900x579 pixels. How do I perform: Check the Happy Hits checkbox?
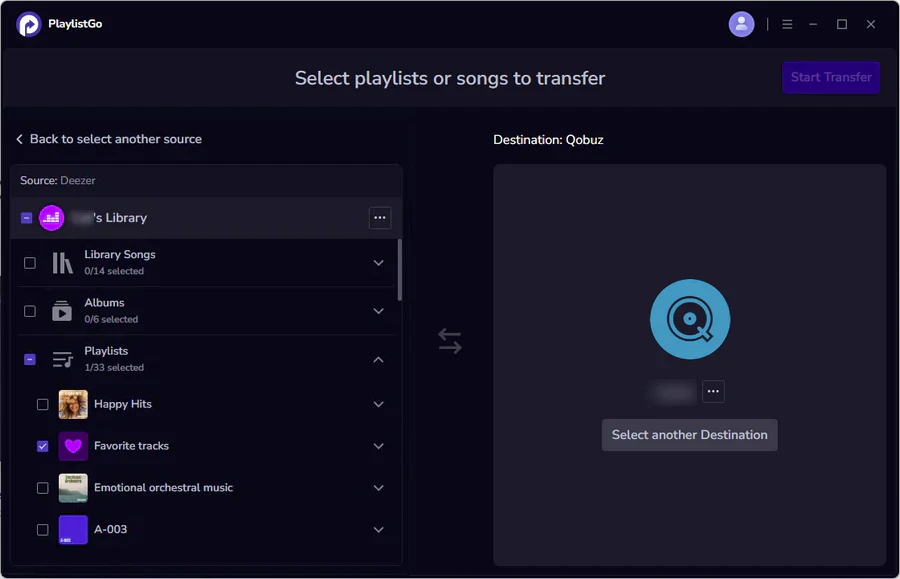(42, 405)
